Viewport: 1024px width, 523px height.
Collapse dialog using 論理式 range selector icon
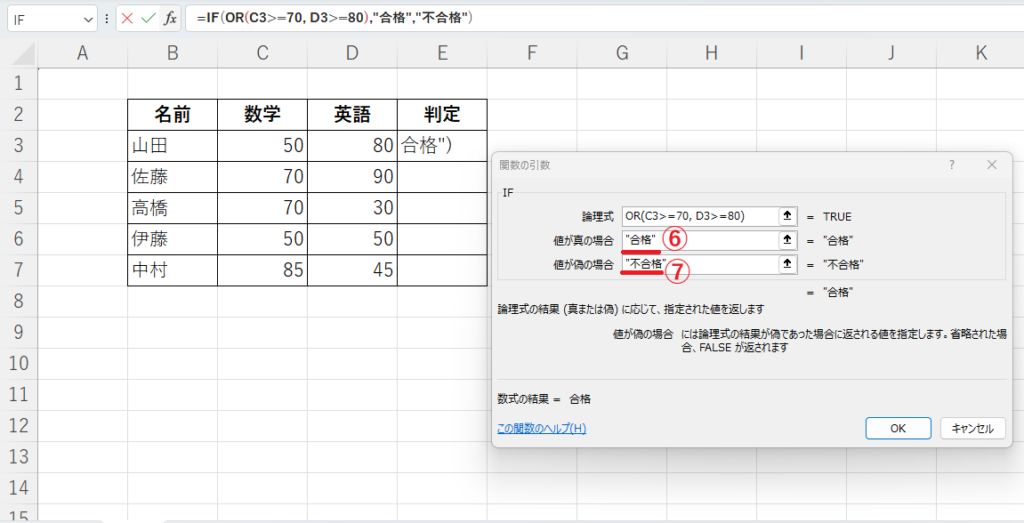[x=788, y=216]
